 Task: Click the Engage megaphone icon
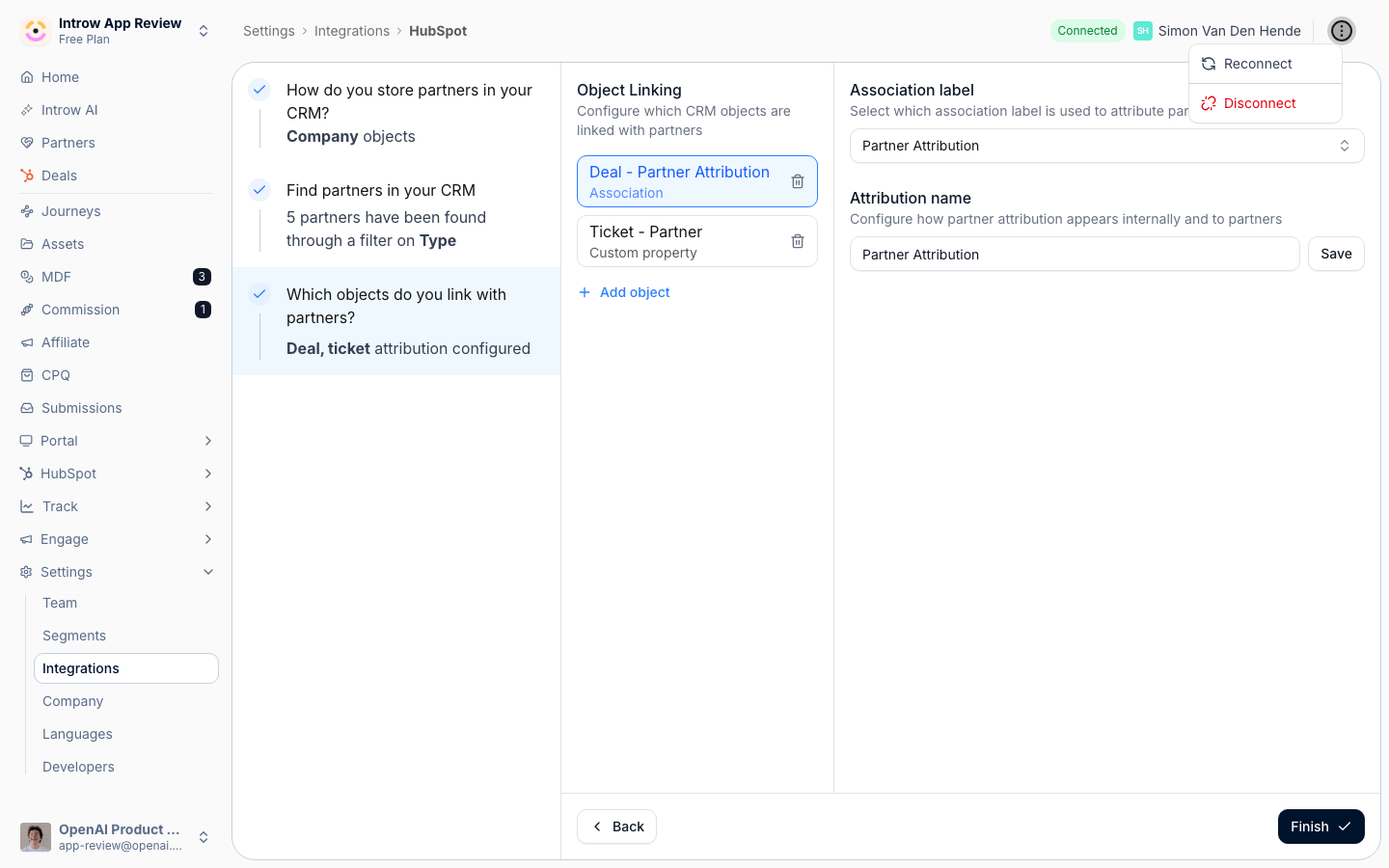pyautogui.click(x=26, y=539)
